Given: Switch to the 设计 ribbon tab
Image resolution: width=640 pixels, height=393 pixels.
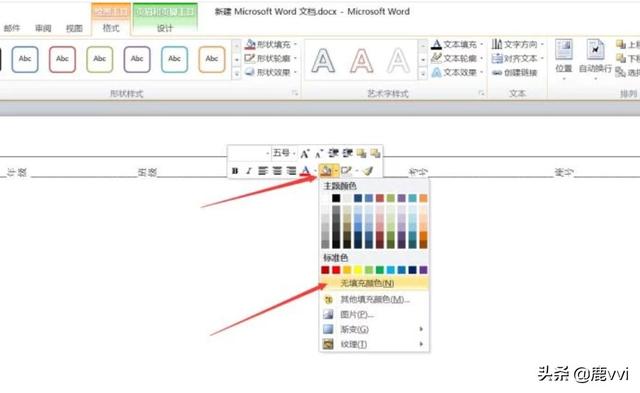Looking at the screenshot, I should (x=165, y=28).
